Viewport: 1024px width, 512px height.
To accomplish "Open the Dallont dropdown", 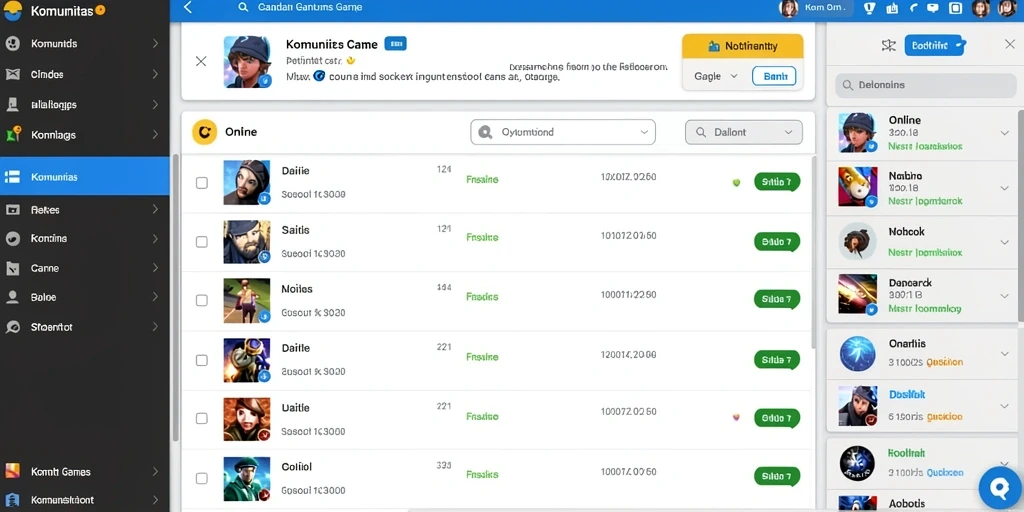I will [744, 132].
